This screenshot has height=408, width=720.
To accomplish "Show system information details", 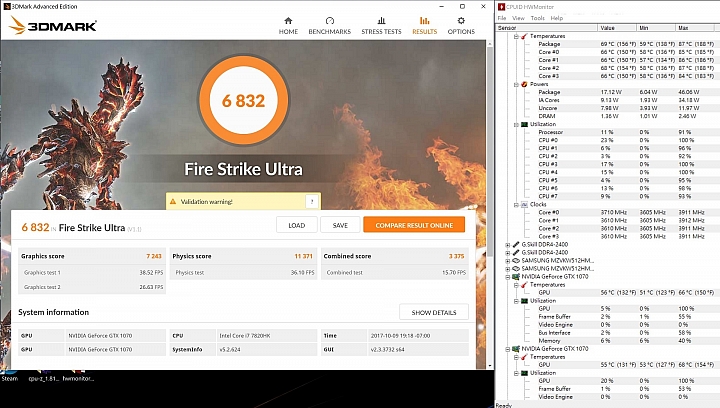I will tap(434, 313).
